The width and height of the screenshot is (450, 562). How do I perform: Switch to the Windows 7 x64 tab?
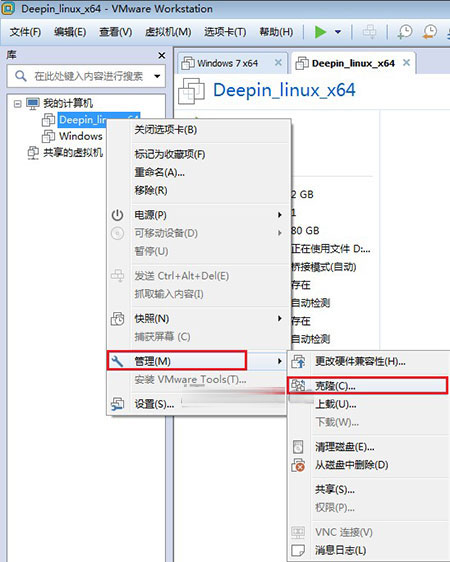tap(227, 63)
